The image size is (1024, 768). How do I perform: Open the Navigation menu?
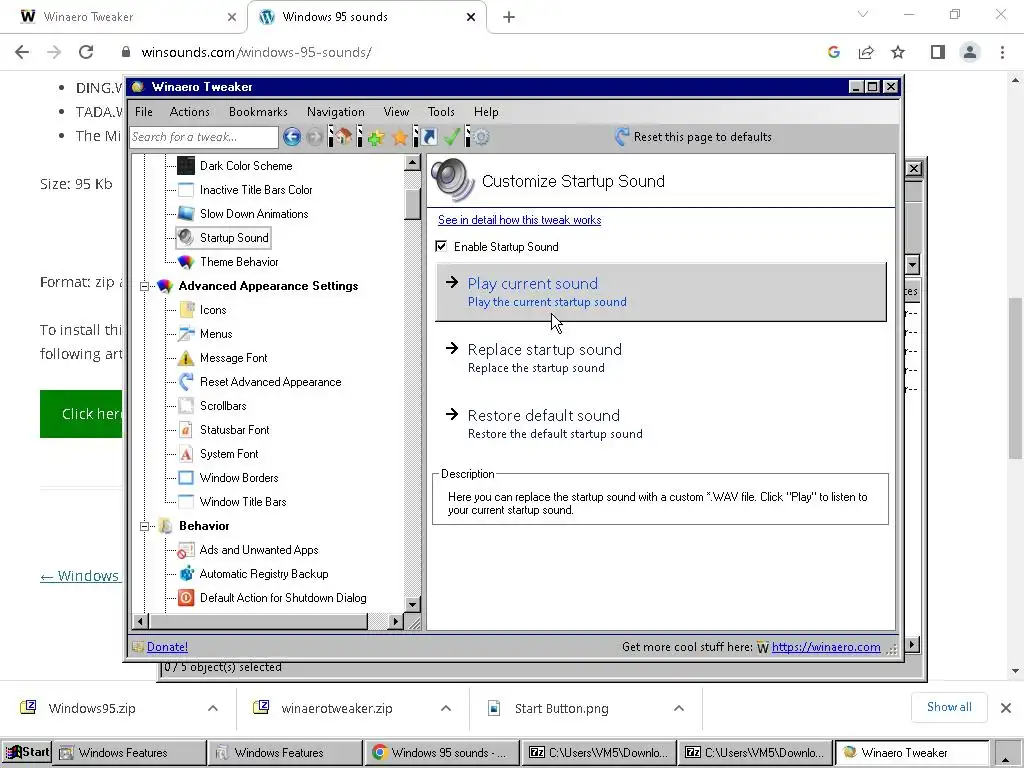[x=336, y=112]
